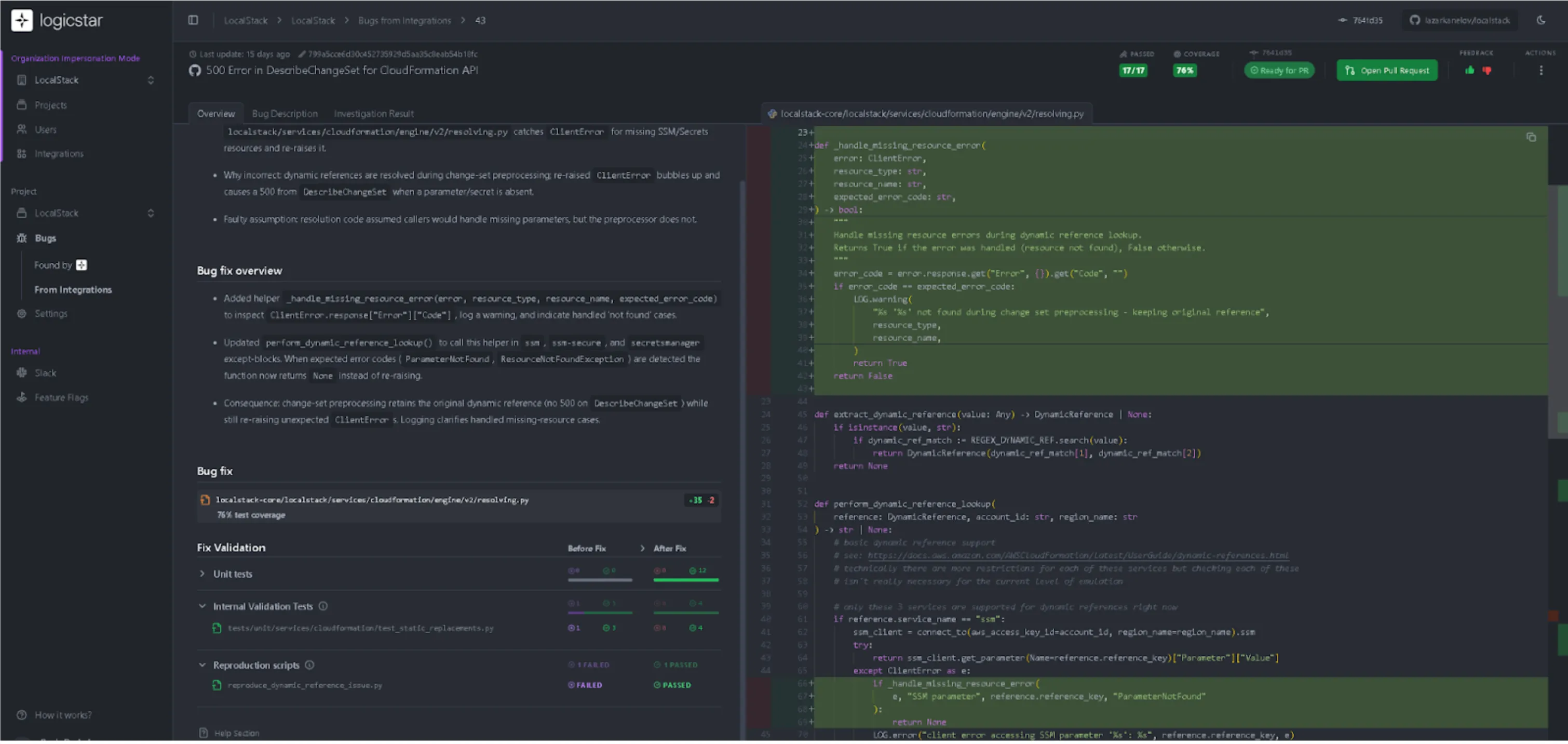
Task: Open the Actions three-dot menu
Action: click(1541, 70)
